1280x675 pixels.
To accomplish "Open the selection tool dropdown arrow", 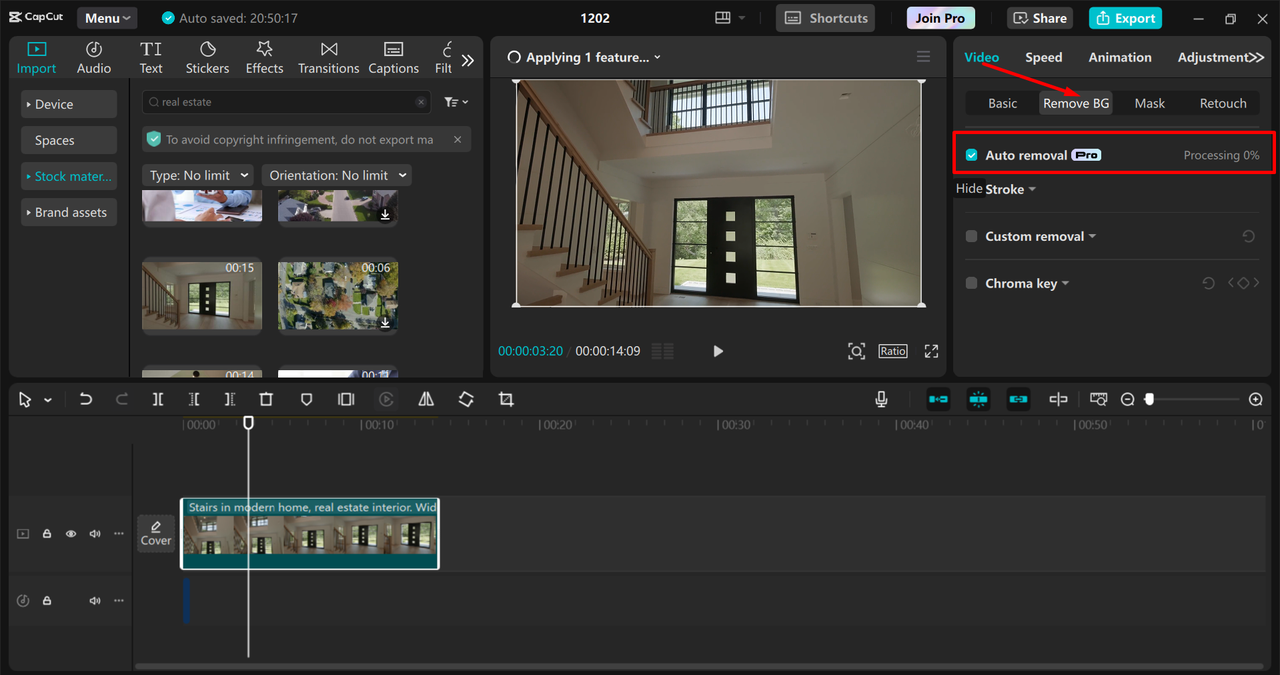I will (48, 400).
